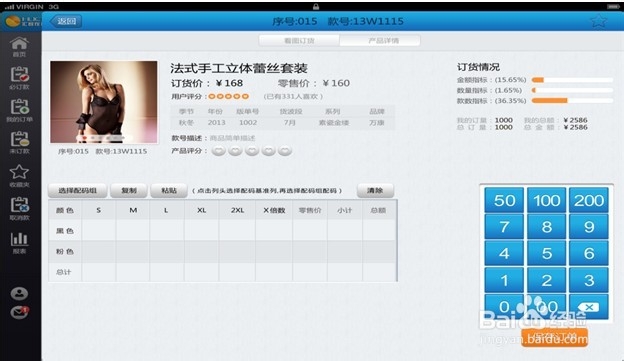The width and height of the screenshot is (624, 361).
Task: Favorite this product with top-right star
Action: (x=598, y=21)
